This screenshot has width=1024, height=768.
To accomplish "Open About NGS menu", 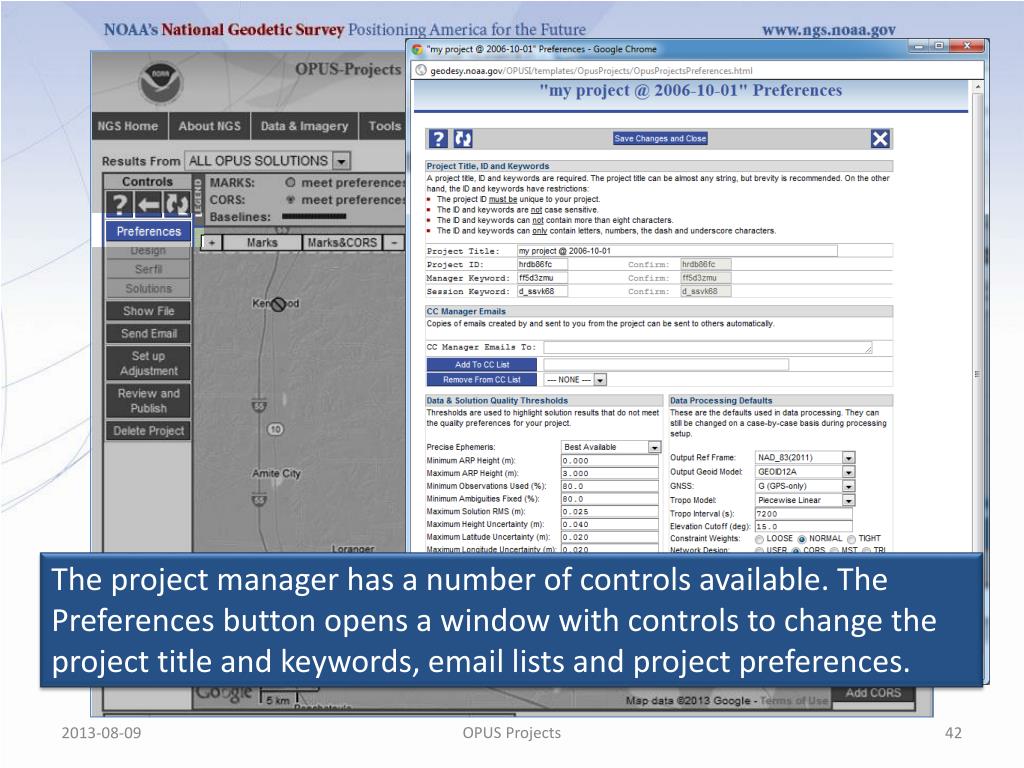I will click(x=210, y=126).
